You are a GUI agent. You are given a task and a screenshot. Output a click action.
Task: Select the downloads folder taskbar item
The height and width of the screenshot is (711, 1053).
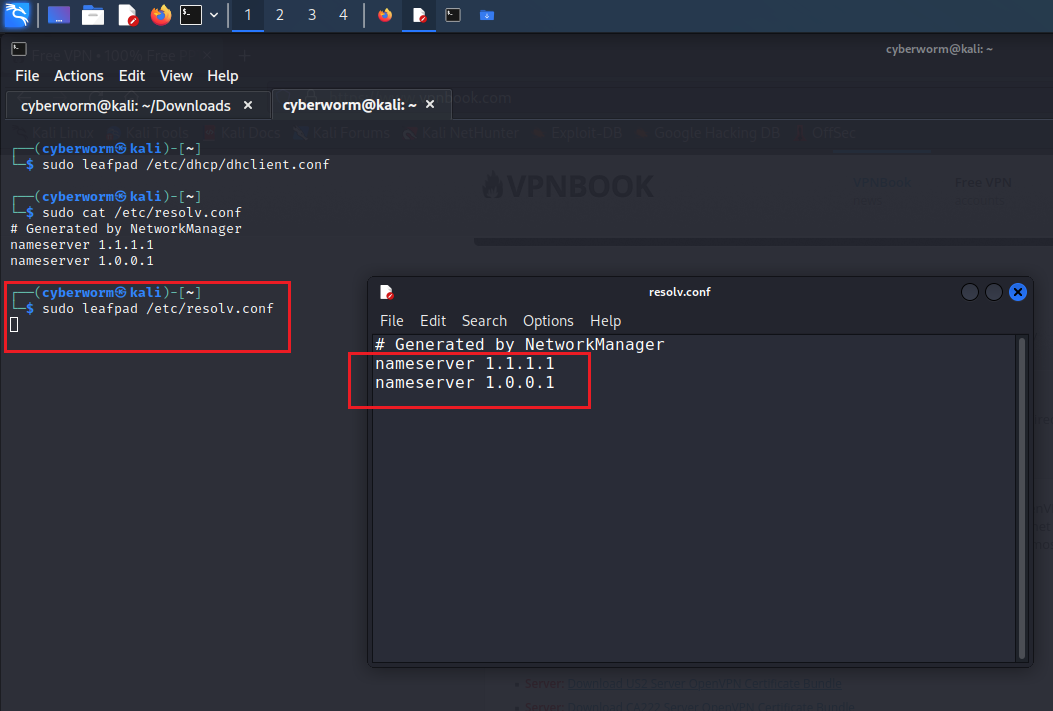pyautogui.click(x=487, y=15)
